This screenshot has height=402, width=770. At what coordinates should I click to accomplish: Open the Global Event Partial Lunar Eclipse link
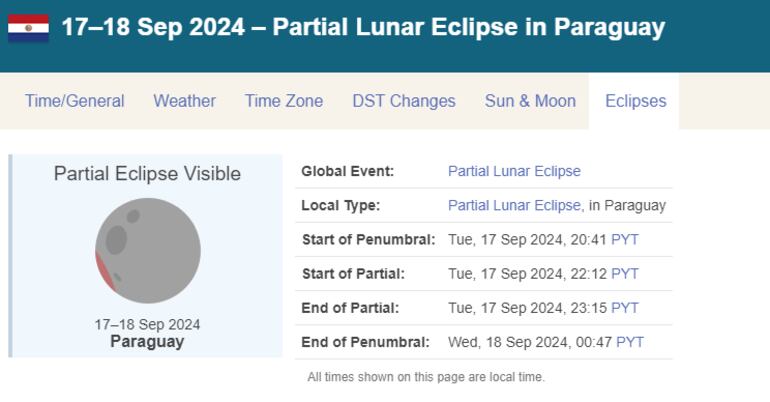pyautogui.click(x=514, y=171)
